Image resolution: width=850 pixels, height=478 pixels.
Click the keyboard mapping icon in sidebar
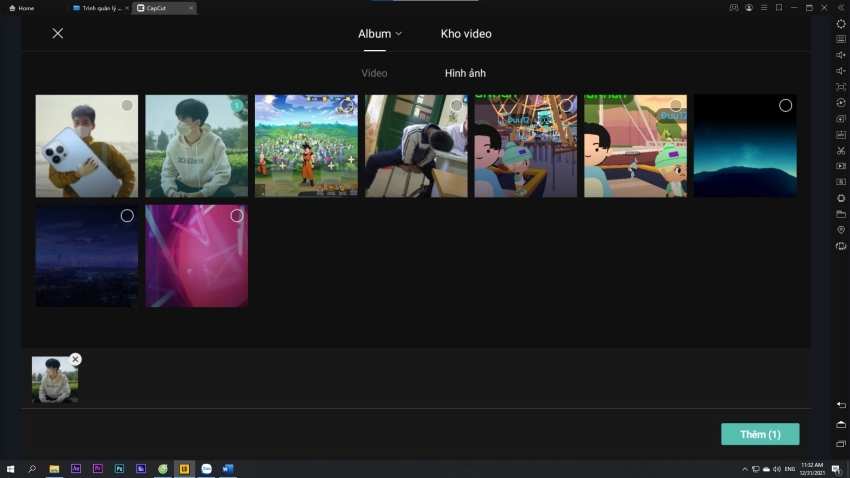(841, 39)
